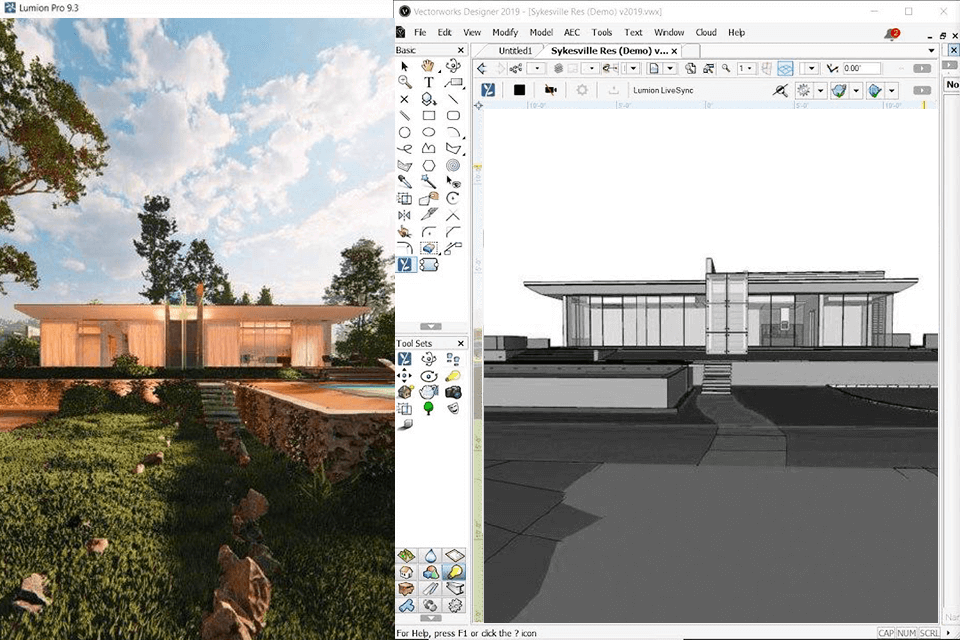Close the Sykesville Res (Demo) tab
The height and width of the screenshot is (640, 960).
tap(674, 51)
